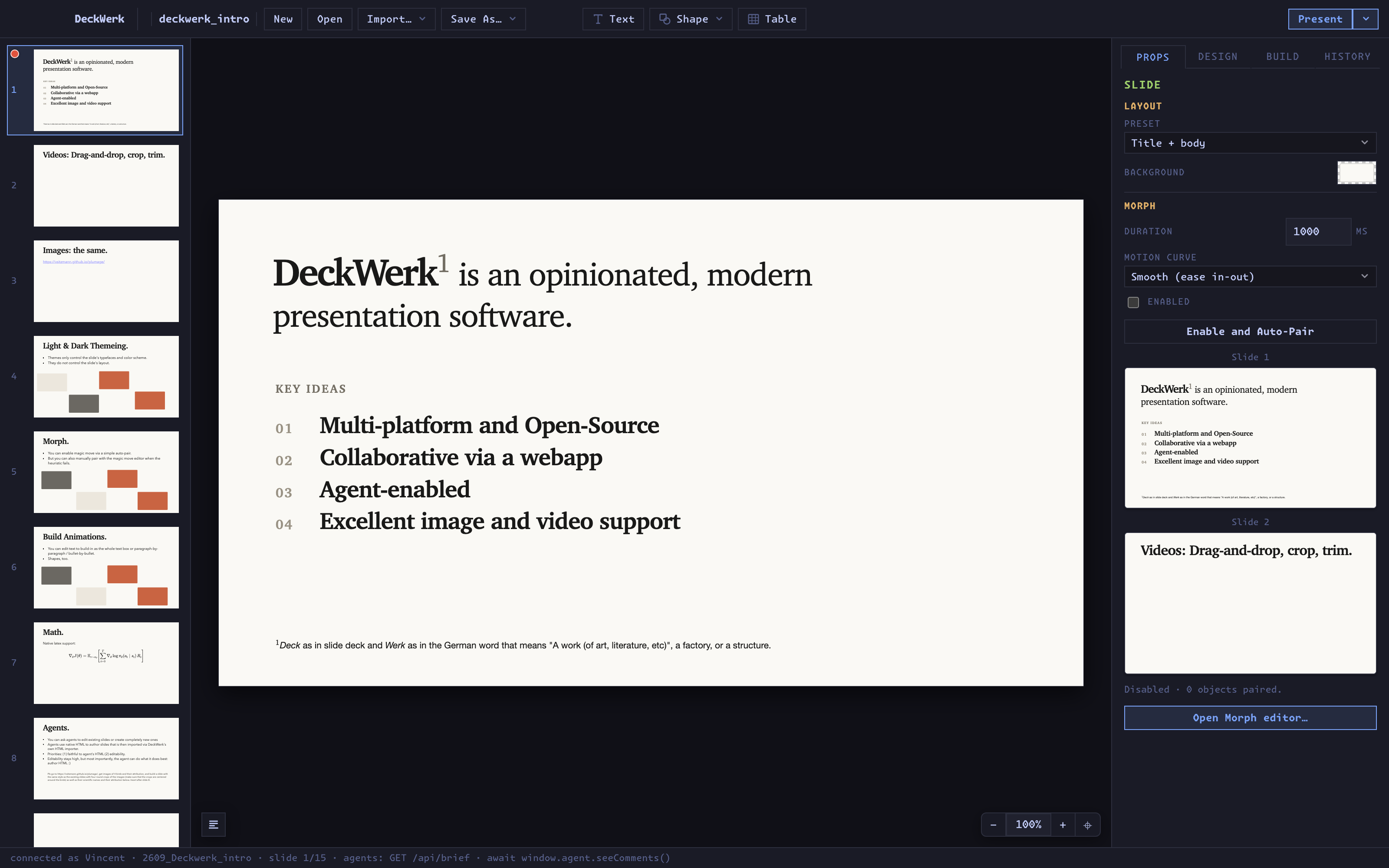Select slide 7 Math thumbnail
Screen dimensions: 1389x868
coord(106,663)
